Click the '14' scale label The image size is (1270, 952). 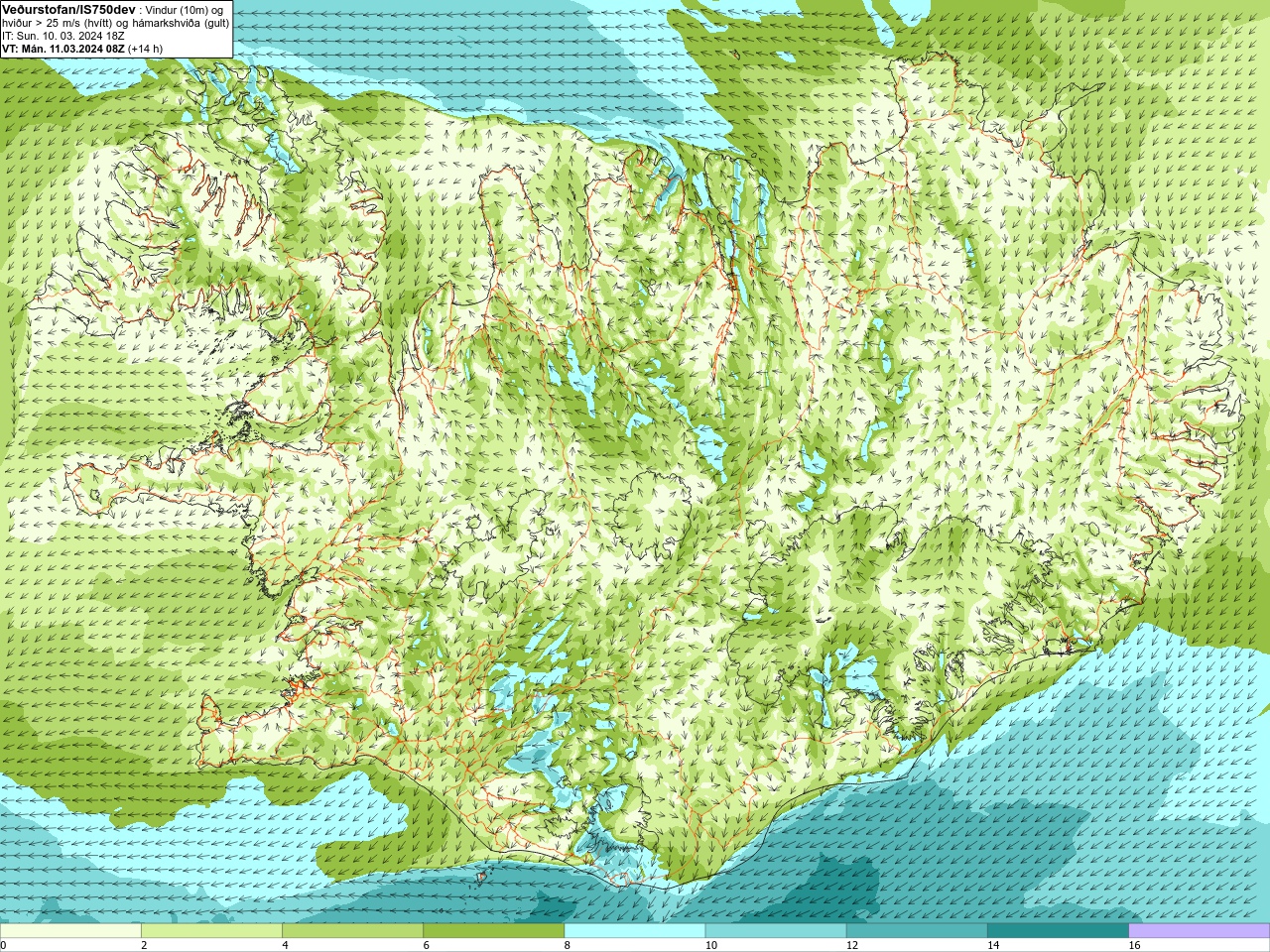tap(993, 945)
